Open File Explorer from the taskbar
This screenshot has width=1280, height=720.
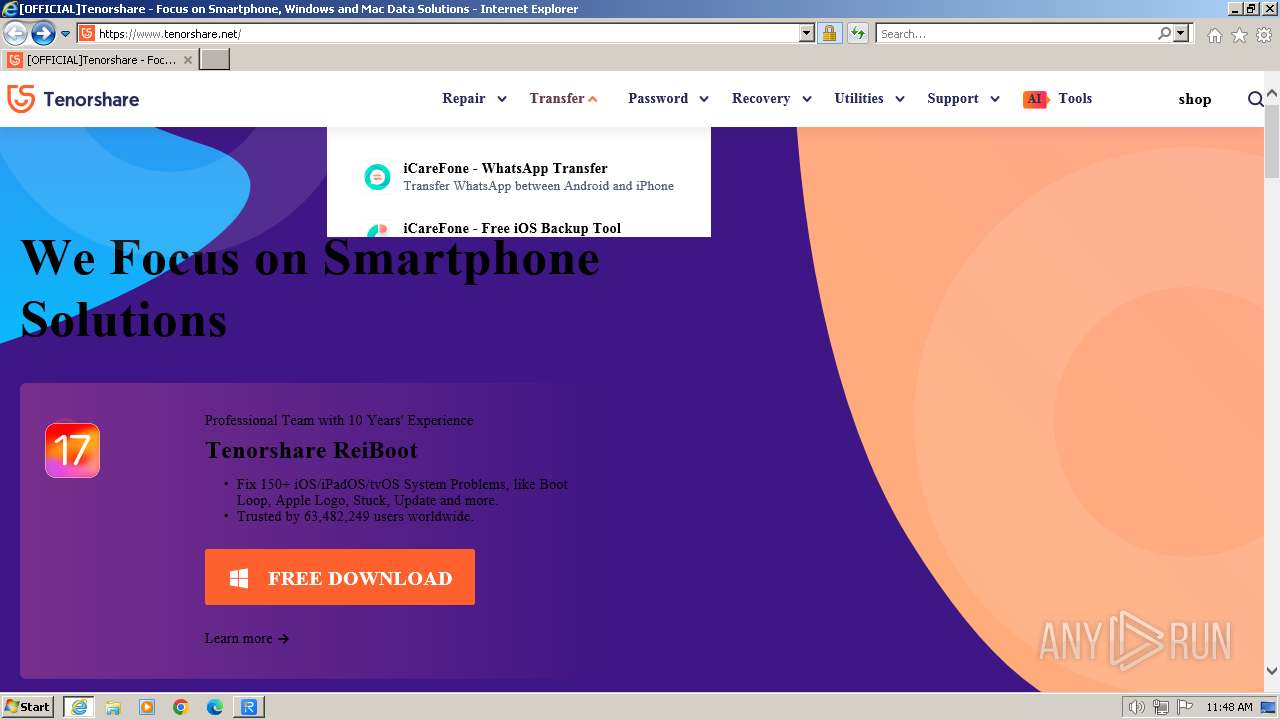click(x=113, y=707)
